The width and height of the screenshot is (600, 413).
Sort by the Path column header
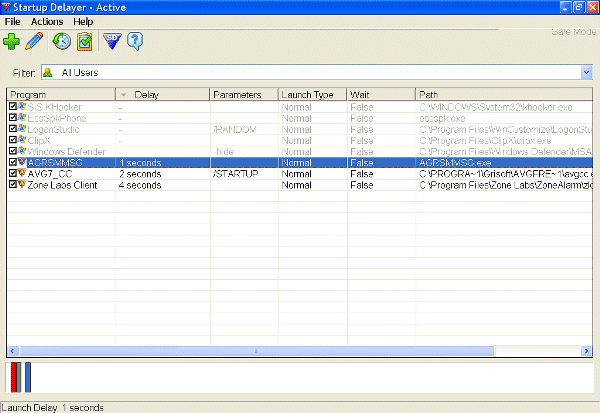tap(504, 95)
